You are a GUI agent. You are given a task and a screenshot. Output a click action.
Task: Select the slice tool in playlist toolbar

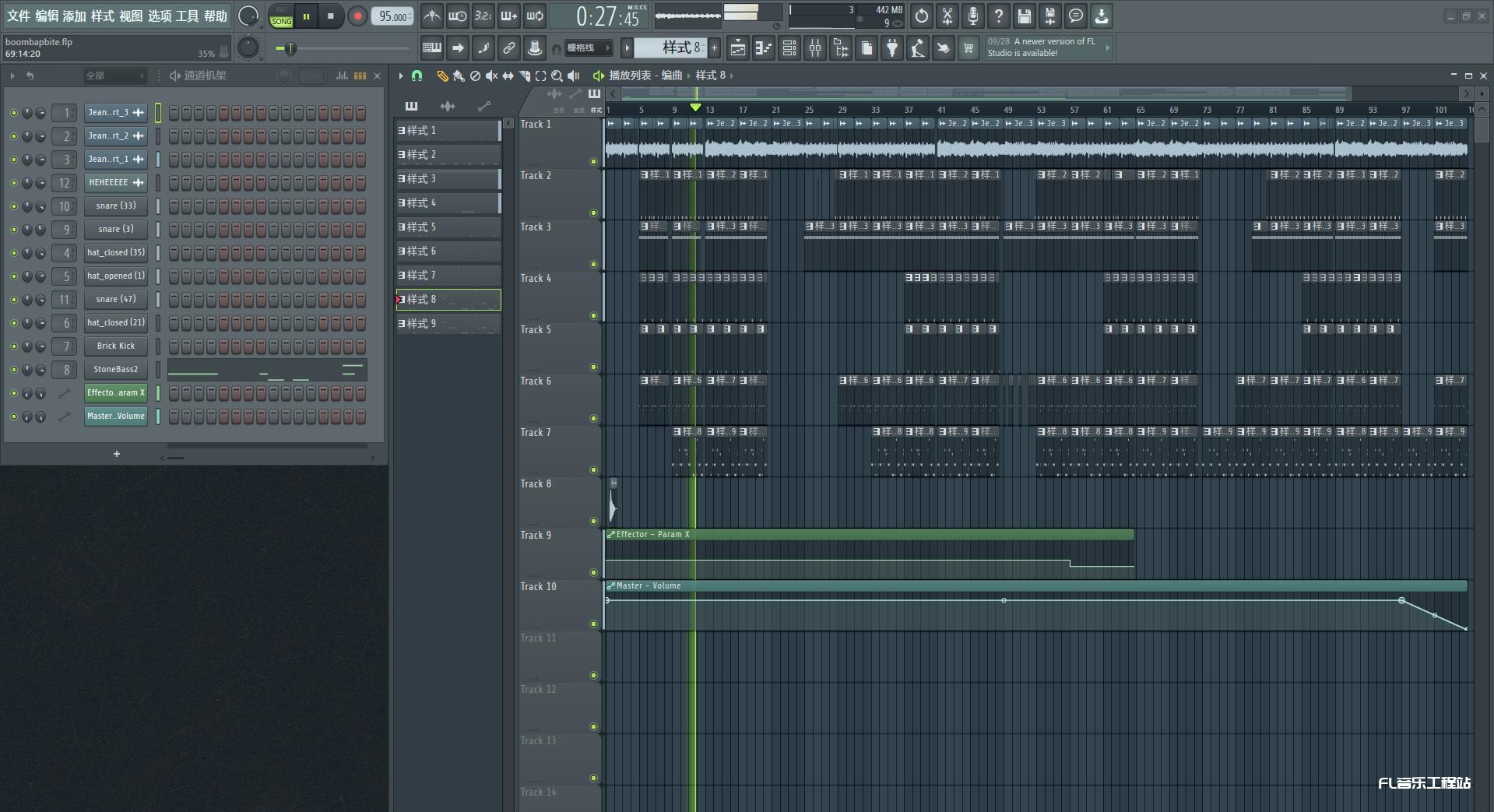point(524,76)
